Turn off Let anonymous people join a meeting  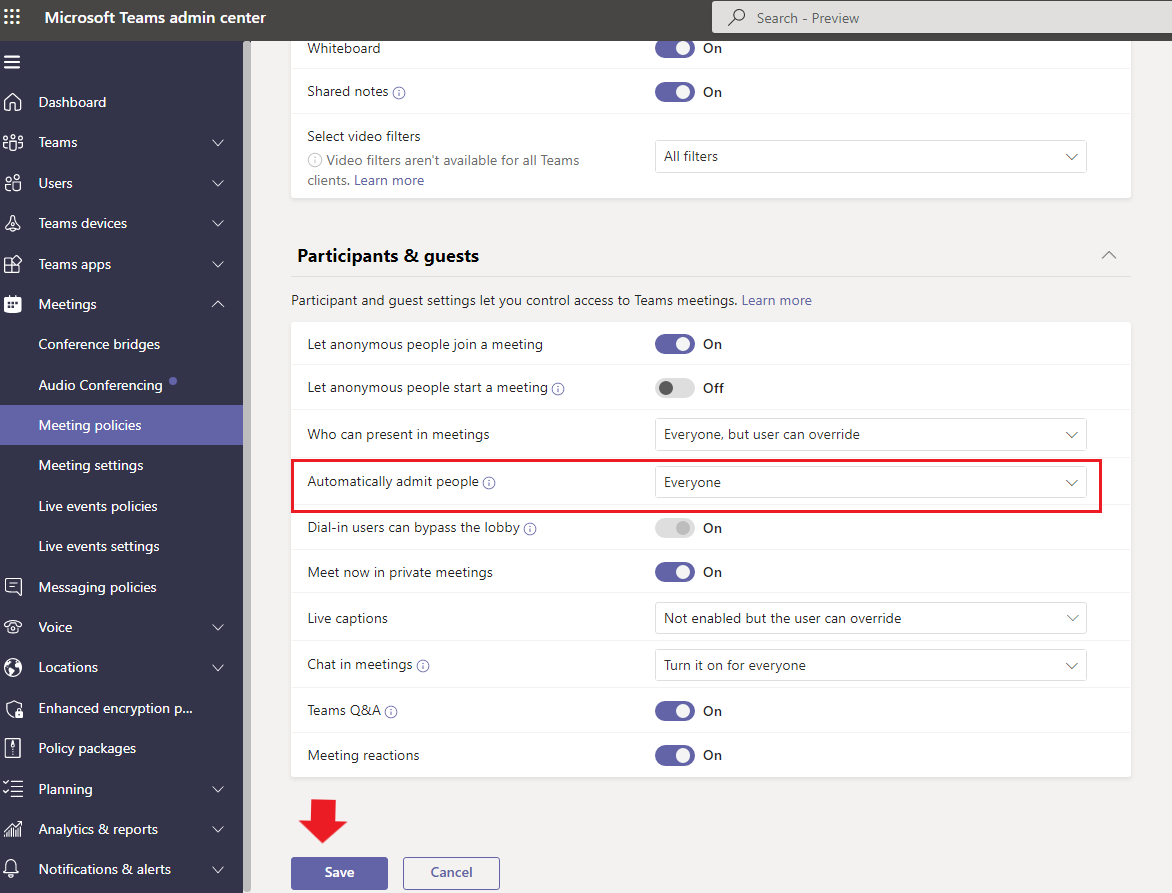click(x=675, y=344)
